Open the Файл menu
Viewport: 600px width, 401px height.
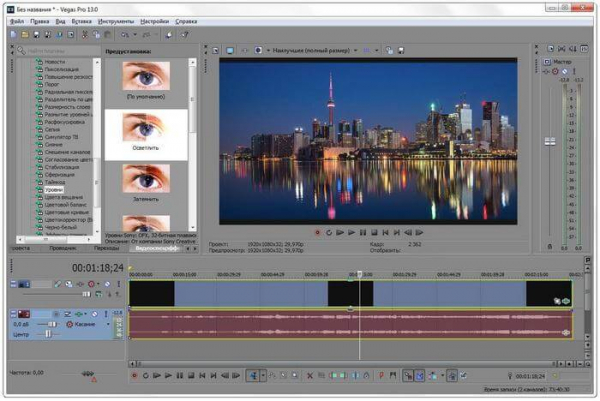pos(17,21)
